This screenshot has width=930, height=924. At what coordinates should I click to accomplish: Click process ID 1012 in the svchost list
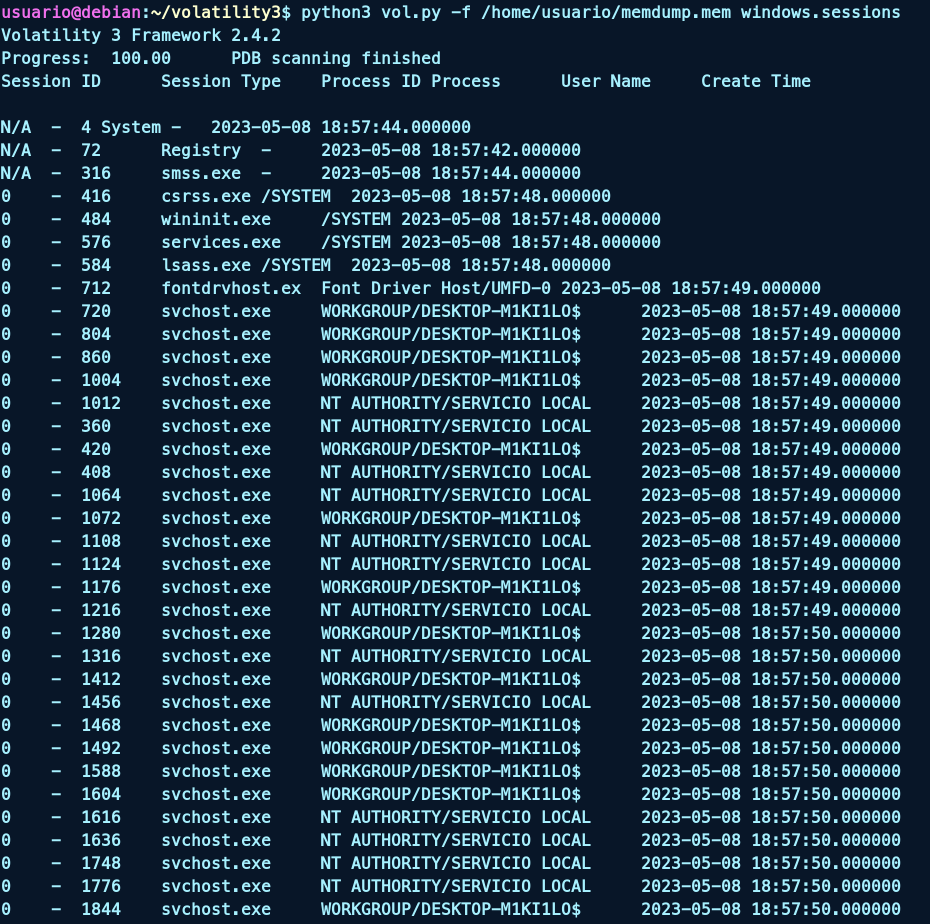[x=100, y=403]
